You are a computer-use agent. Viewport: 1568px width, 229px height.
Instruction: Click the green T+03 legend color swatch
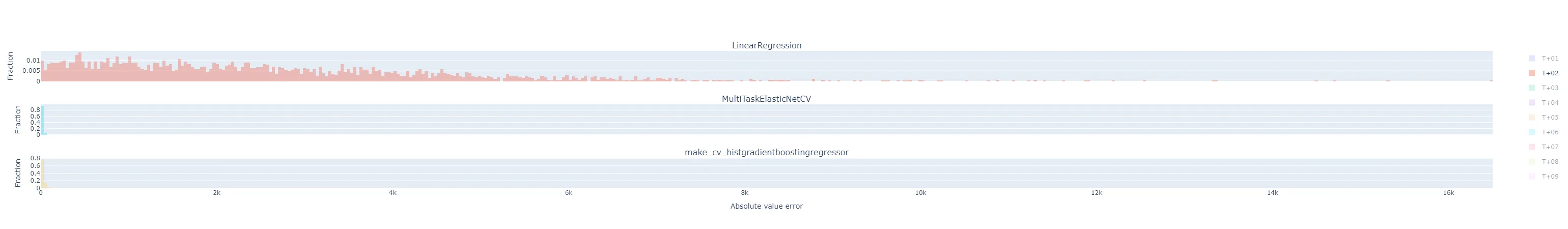(1531, 89)
